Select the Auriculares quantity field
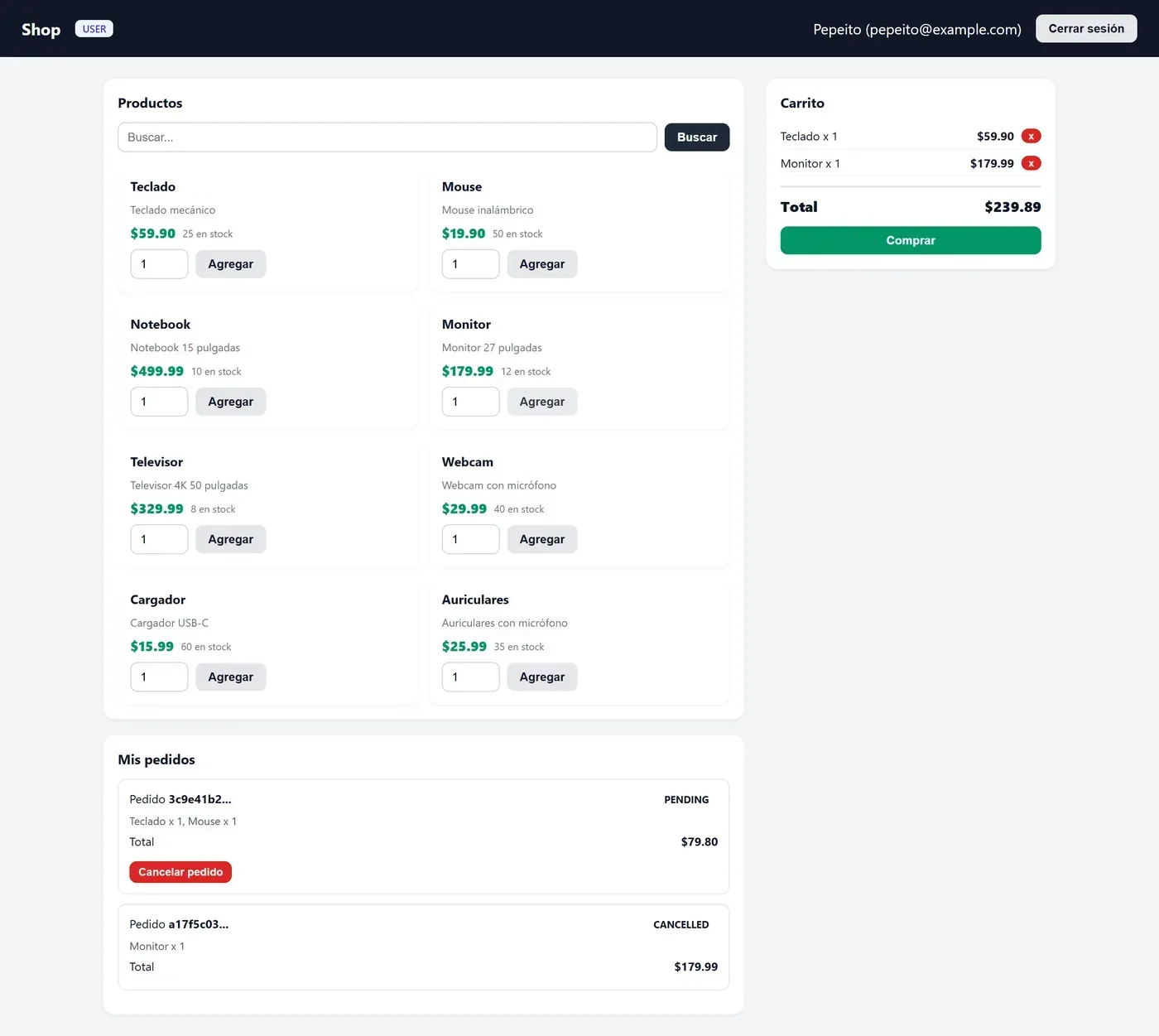Screen dimensions: 1159x1036 pyautogui.click(x=470, y=677)
